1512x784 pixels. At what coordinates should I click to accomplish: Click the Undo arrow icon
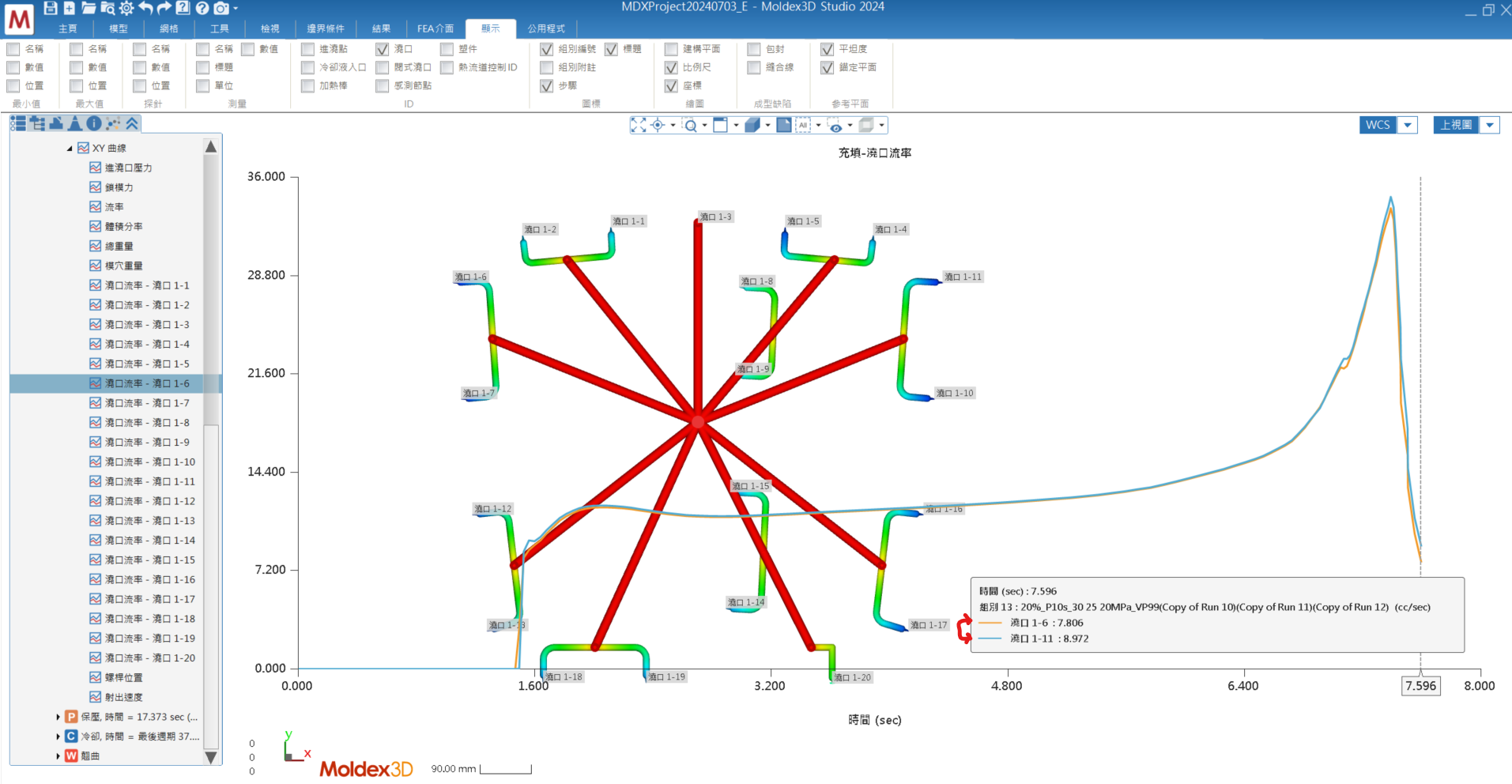click(x=145, y=8)
